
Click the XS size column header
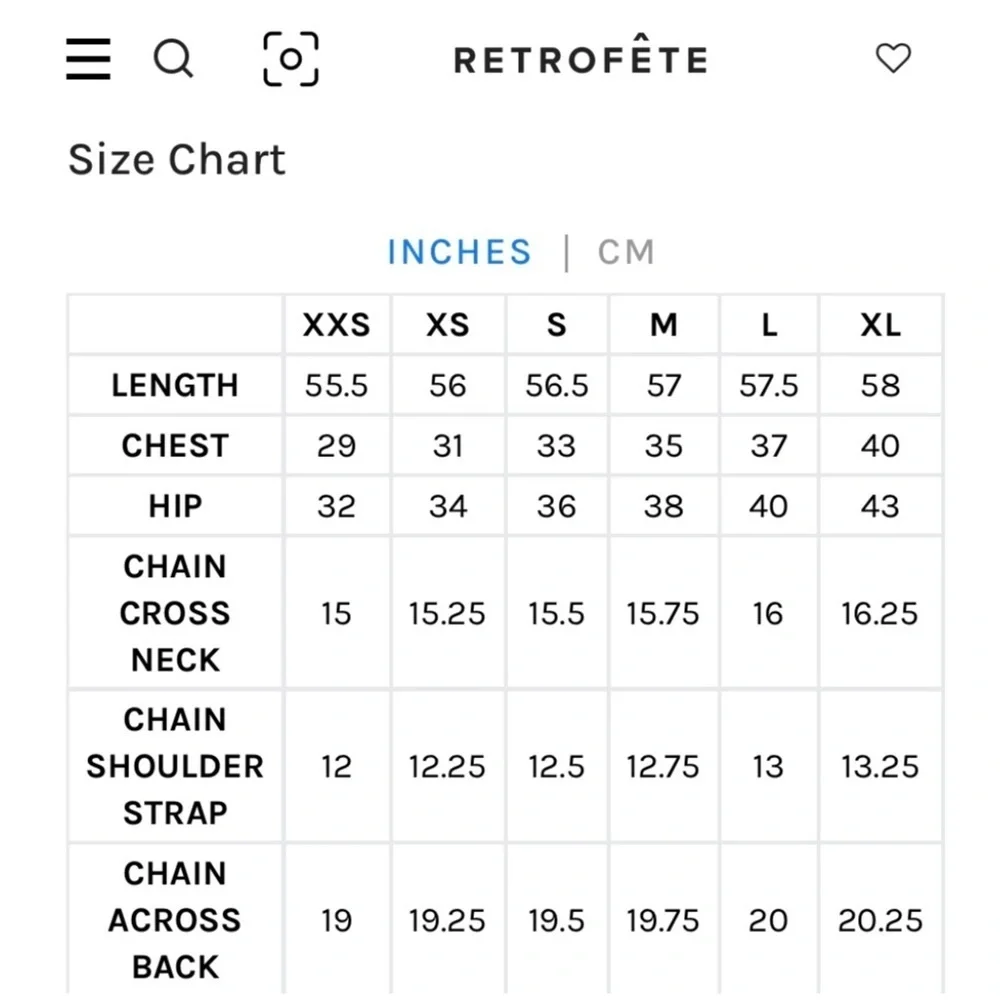(x=447, y=325)
